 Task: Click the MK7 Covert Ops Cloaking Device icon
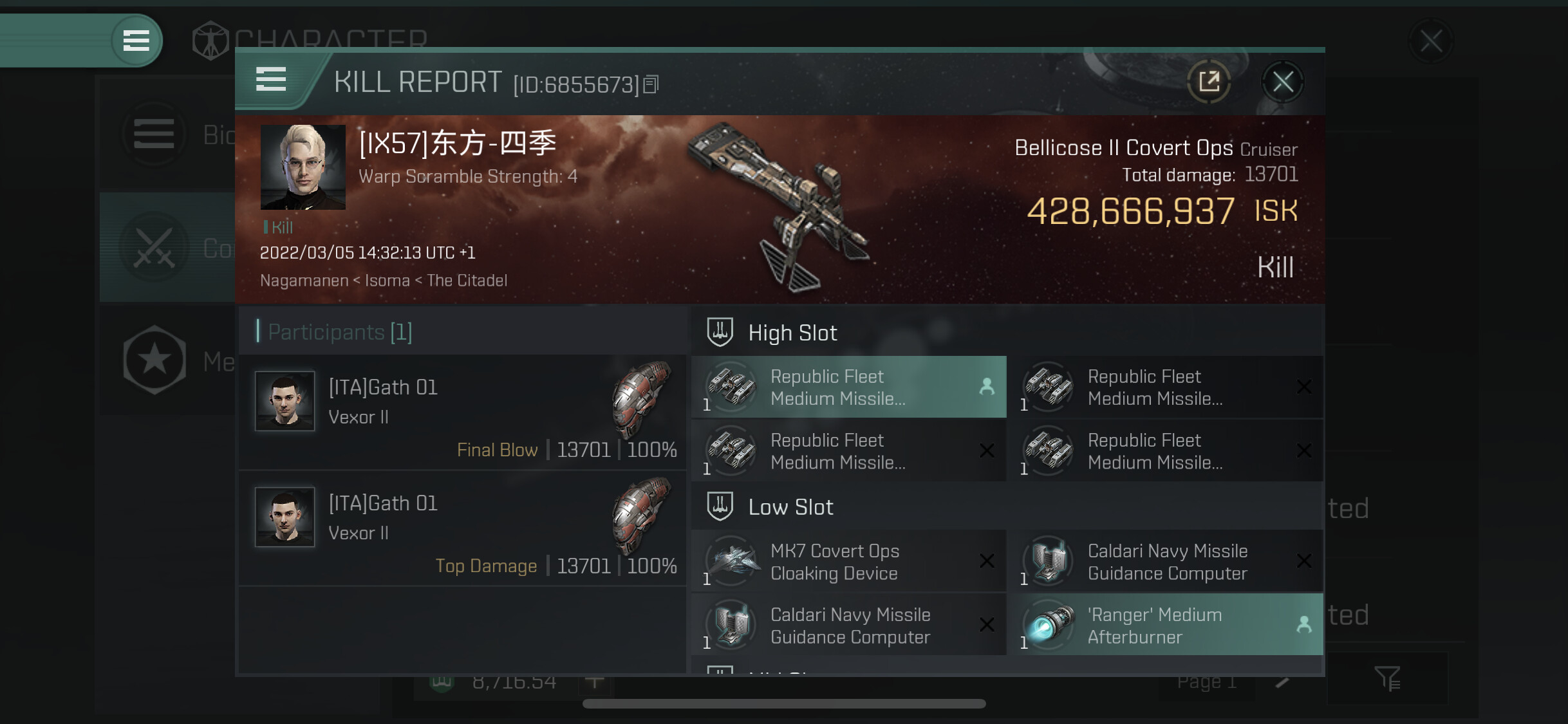click(x=731, y=560)
